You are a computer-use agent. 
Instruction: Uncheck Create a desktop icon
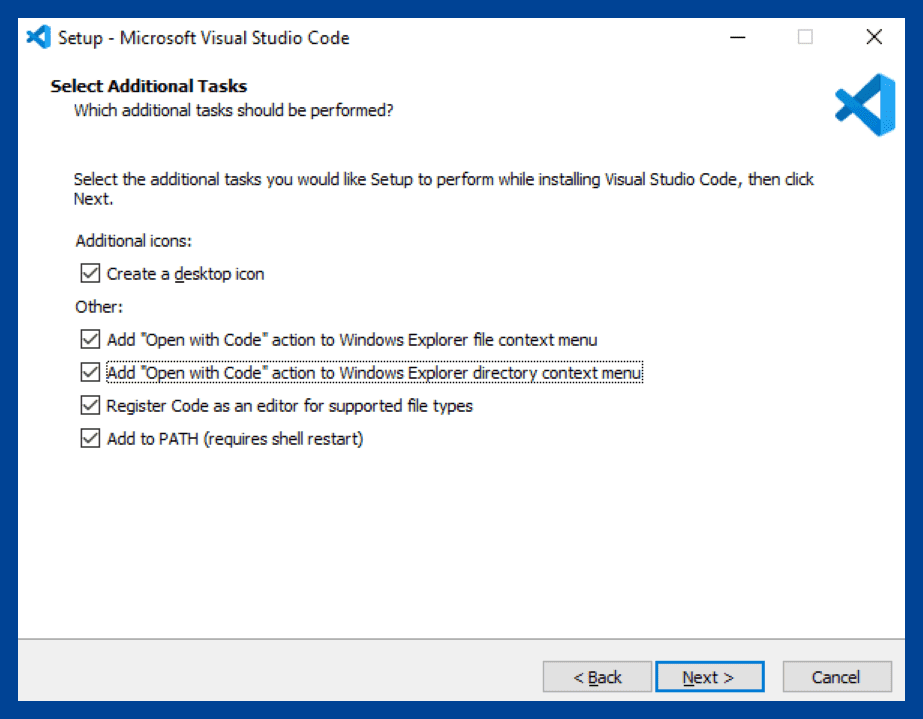(90, 273)
